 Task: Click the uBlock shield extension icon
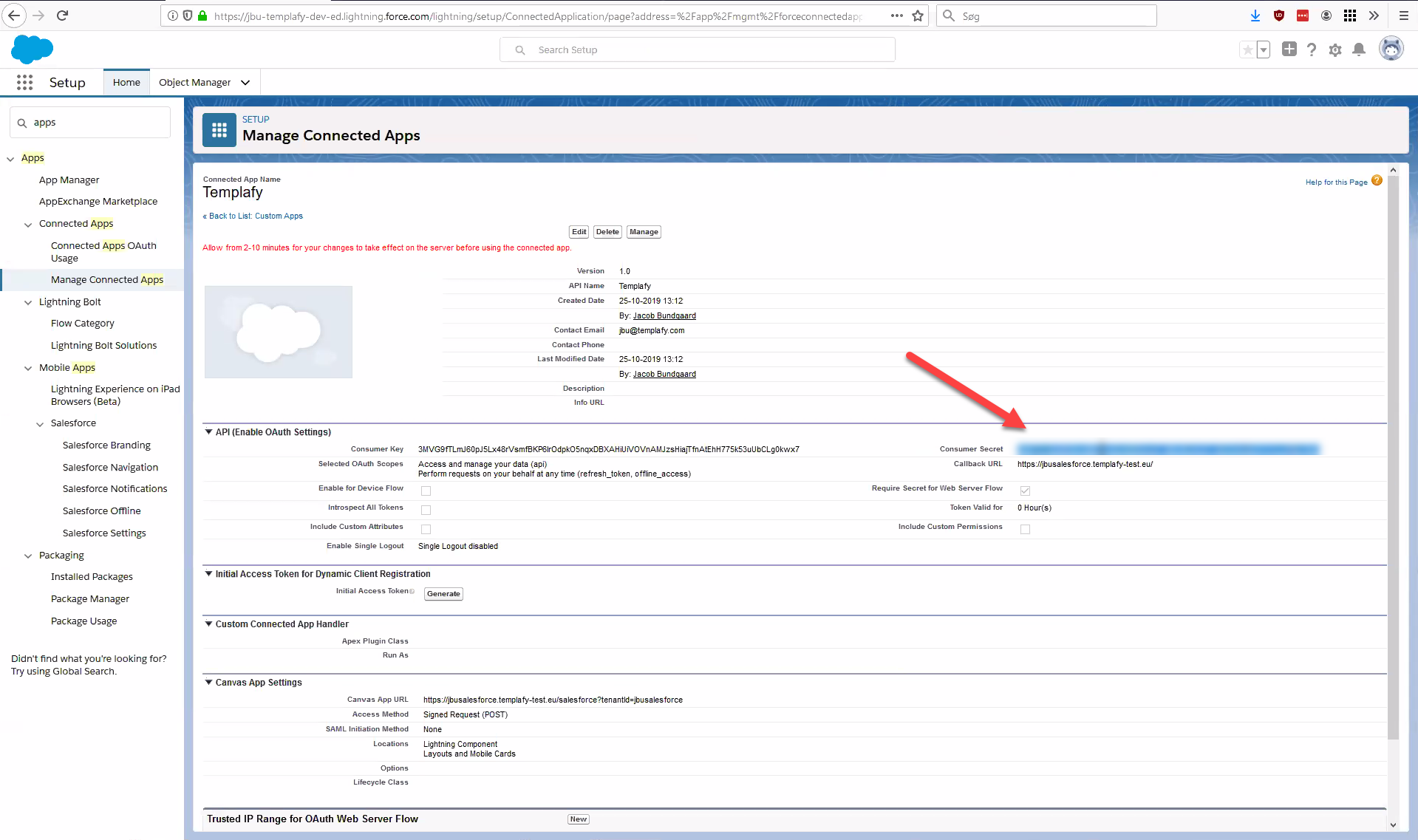[1279, 16]
